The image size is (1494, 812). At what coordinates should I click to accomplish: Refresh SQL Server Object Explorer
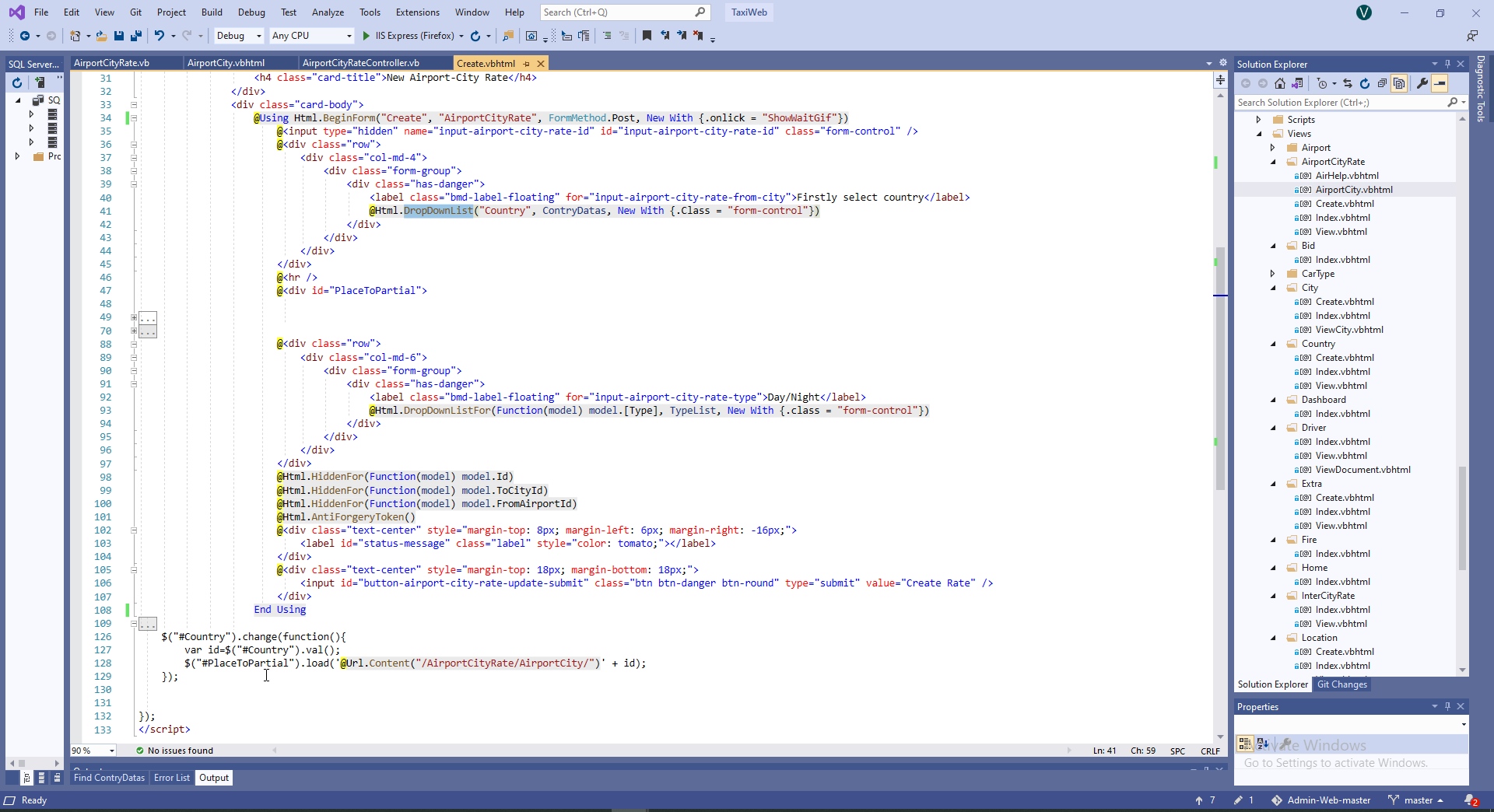point(16,82)
